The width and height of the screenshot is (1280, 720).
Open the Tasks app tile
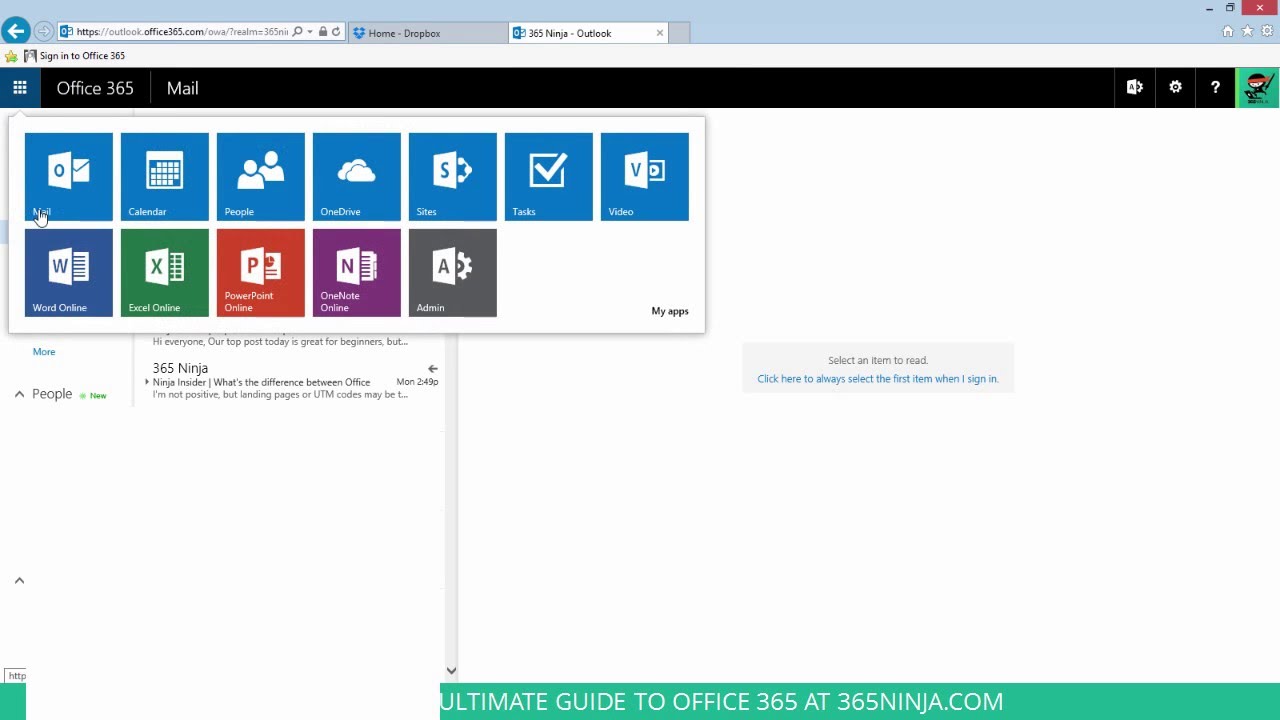pyautogui.click(x=548, y=176)
